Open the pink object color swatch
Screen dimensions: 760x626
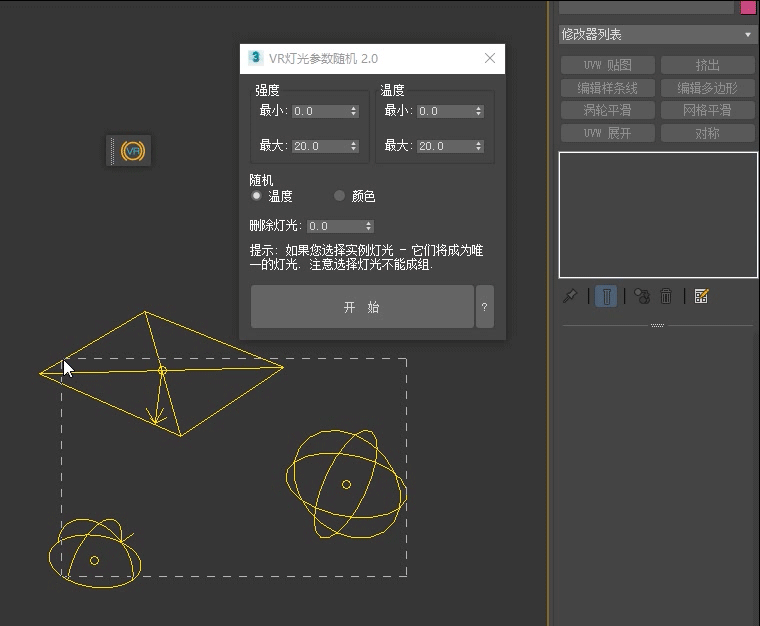pyautogui.click(x=748, y=7)
